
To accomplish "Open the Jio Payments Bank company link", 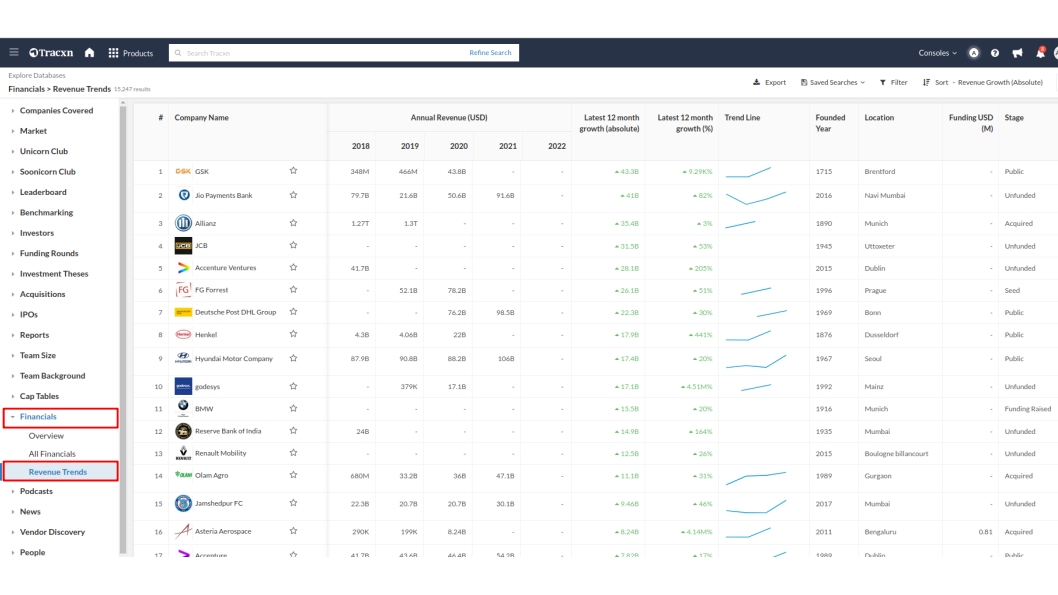I will pyautogui.click(x=223, y=196).
